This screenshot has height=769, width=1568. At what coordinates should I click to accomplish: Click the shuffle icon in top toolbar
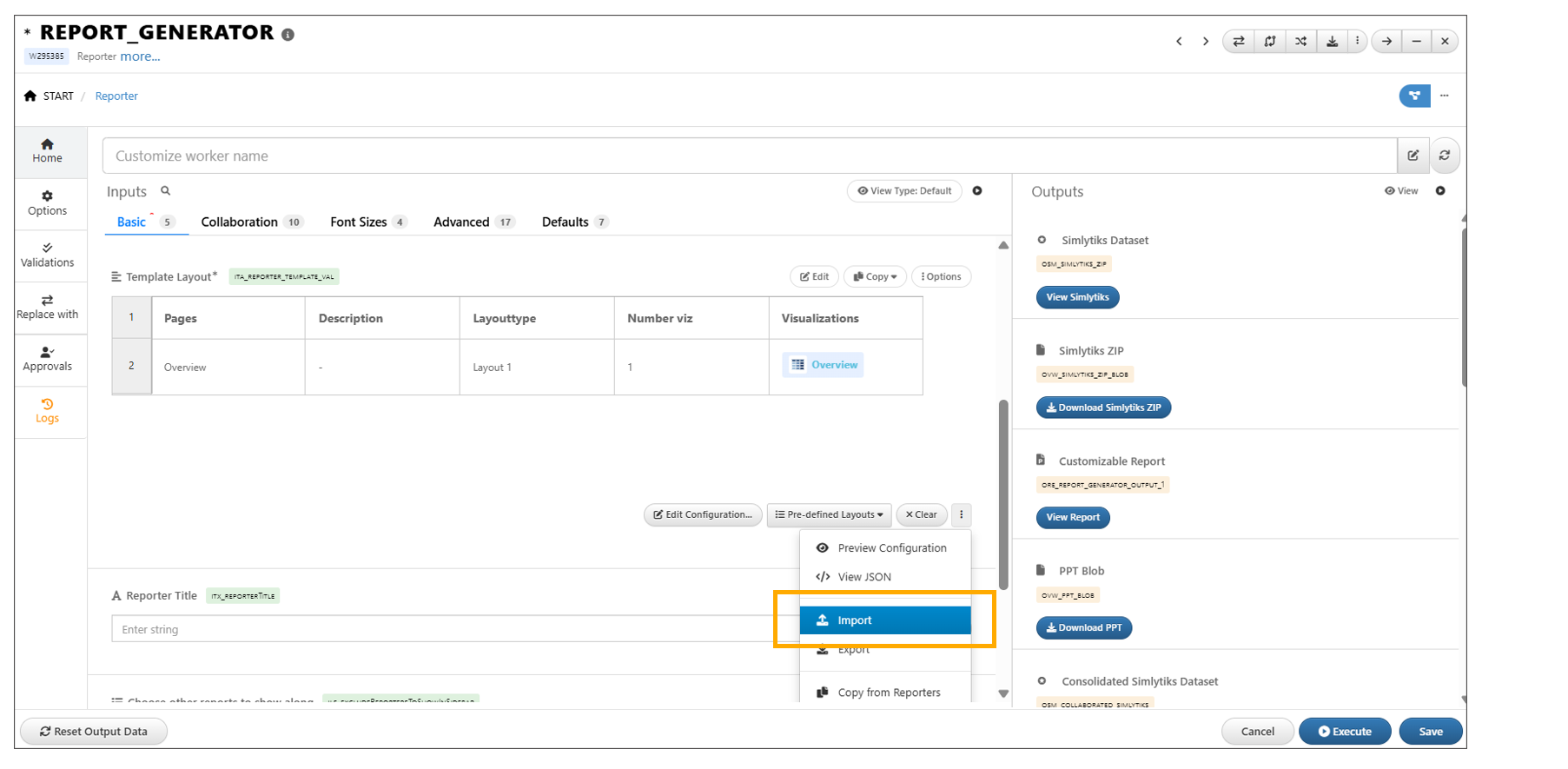tap(1300, 41)
